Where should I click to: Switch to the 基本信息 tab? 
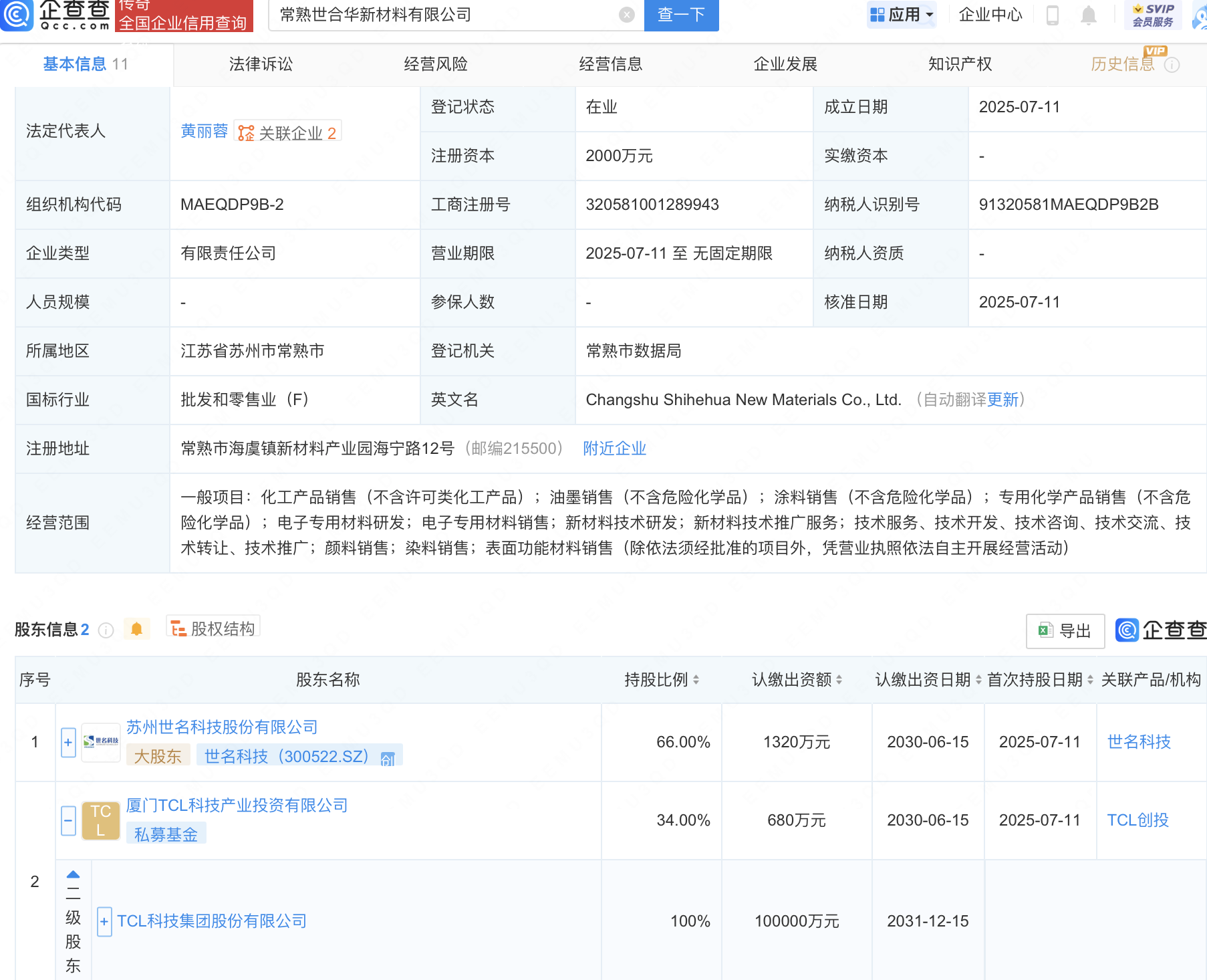coord(86,64)
